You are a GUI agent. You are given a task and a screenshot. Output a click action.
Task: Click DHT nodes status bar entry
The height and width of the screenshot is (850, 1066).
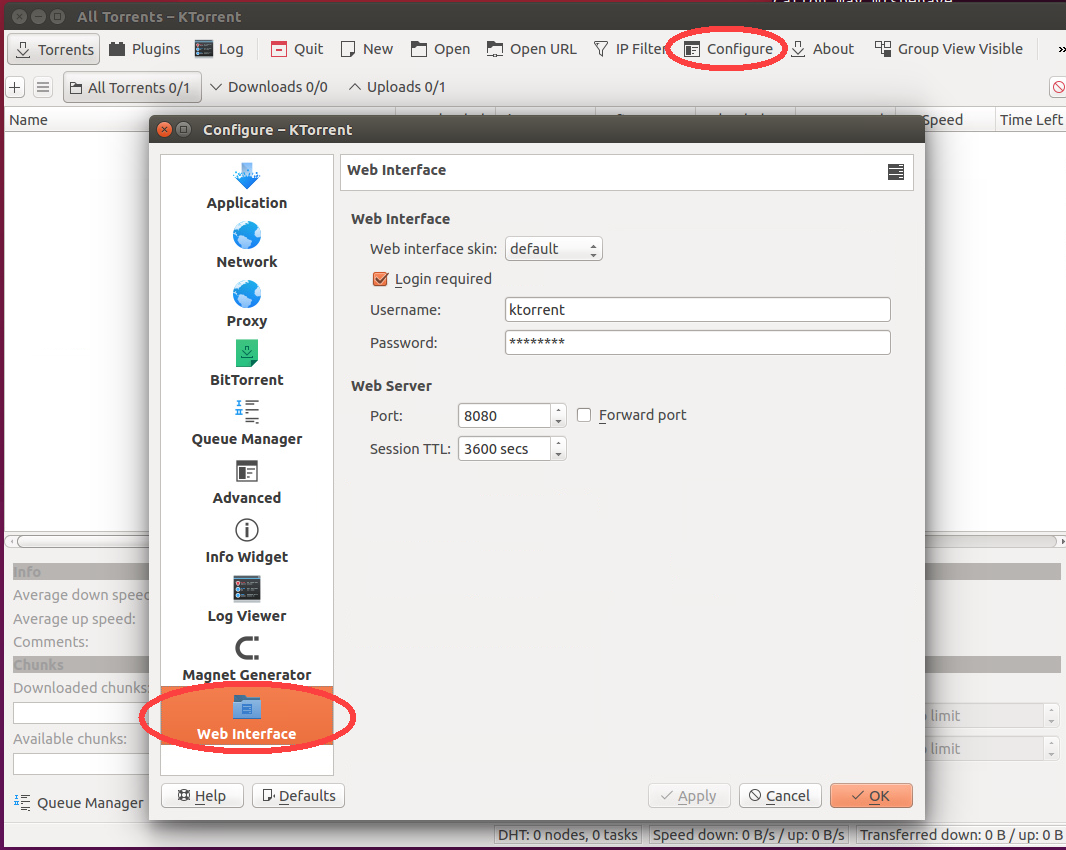pos(568,835)
